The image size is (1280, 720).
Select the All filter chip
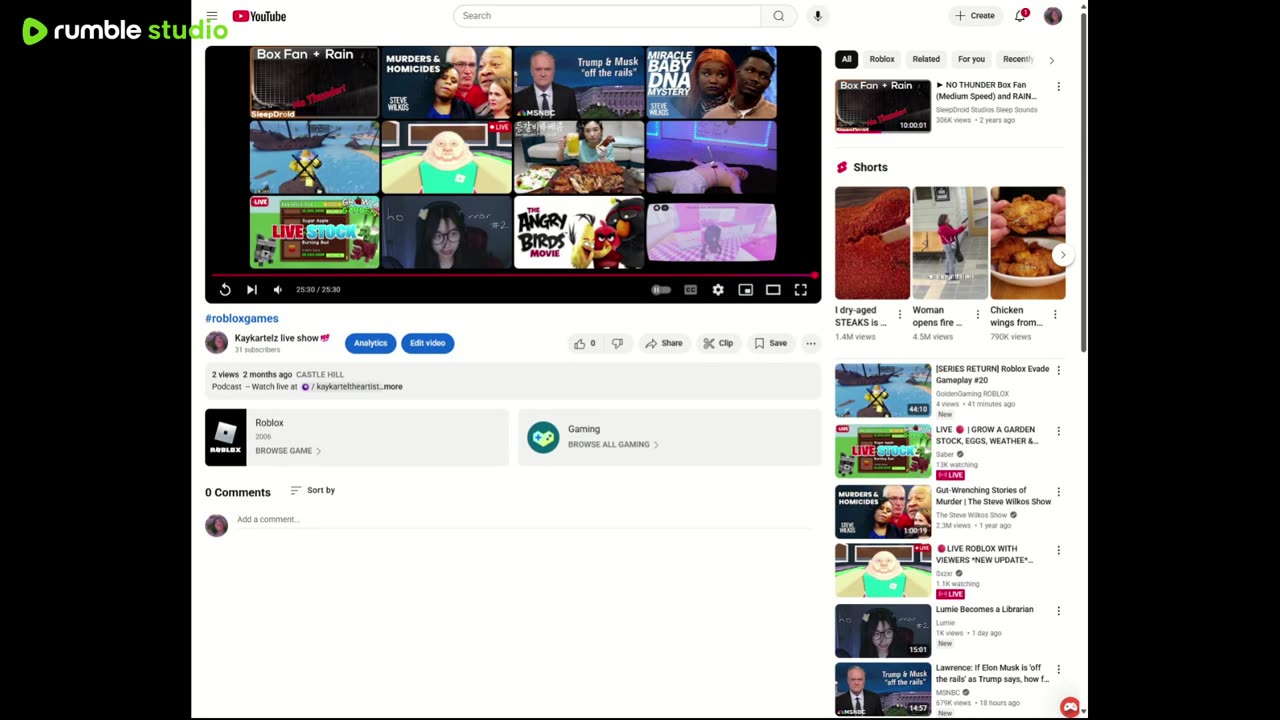tap(846, 59)
